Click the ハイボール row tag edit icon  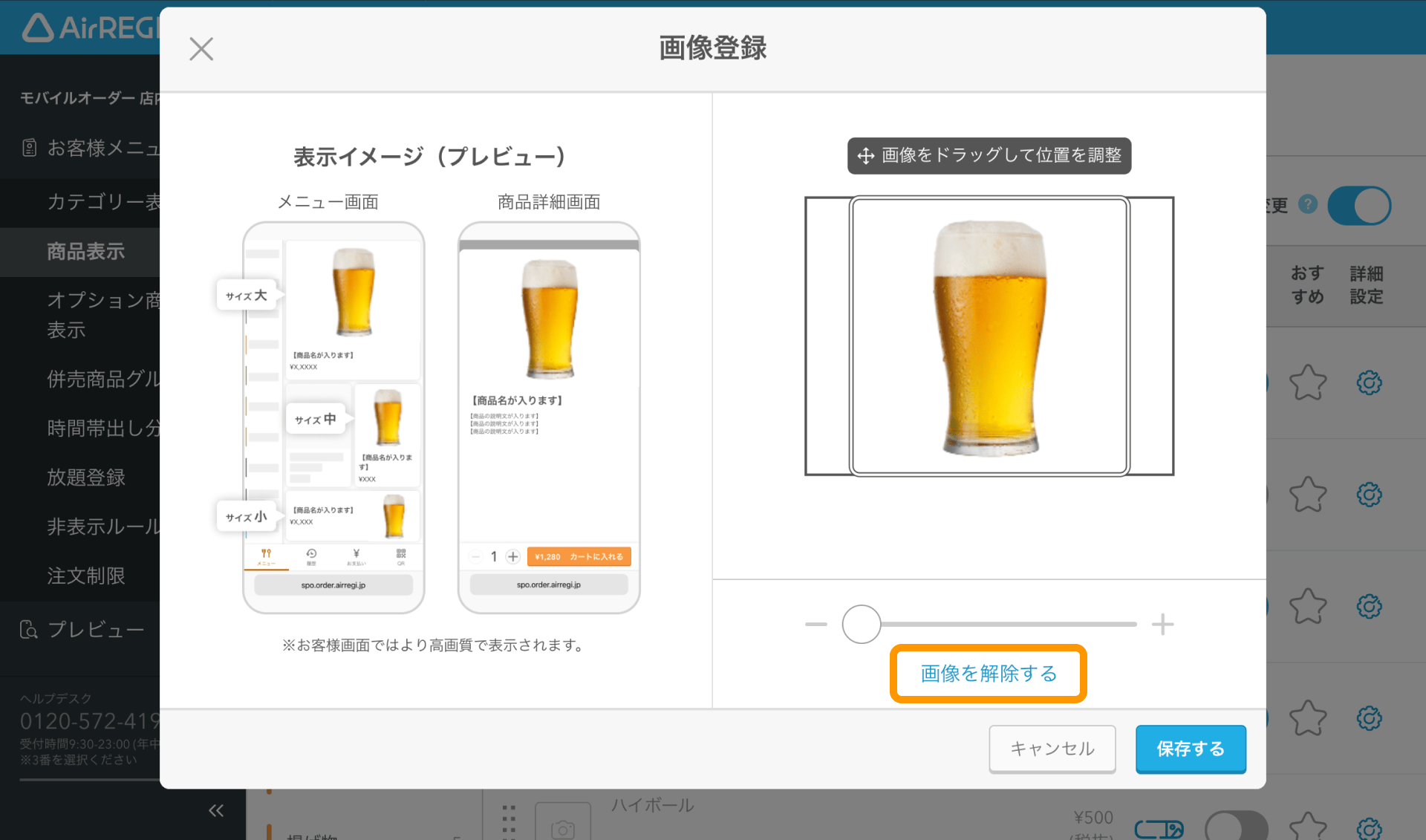click(1159, 829)
